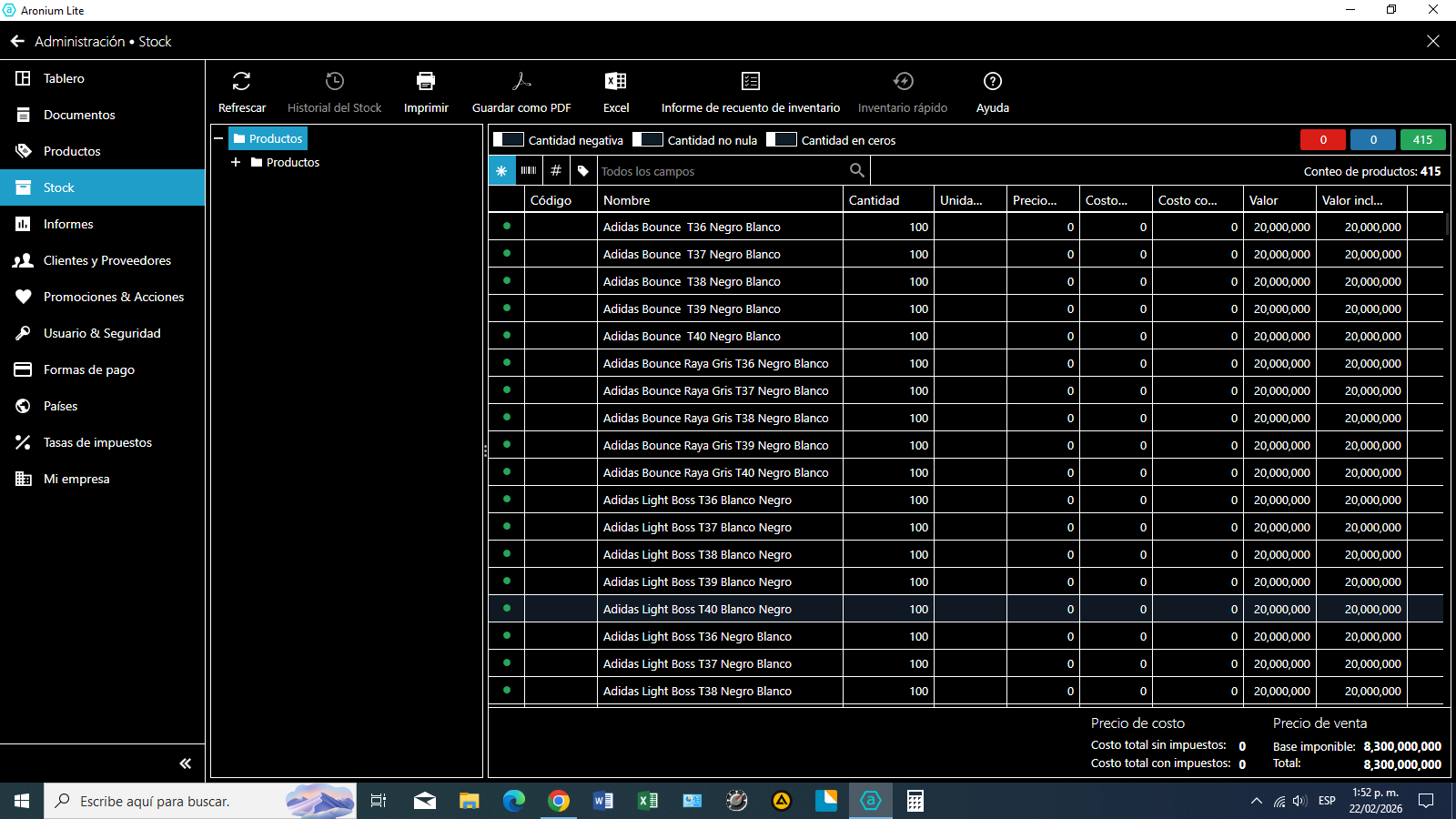Toggle the Cantidad negativa switch
The image size is (1456, 819).
tap(509, 140)
